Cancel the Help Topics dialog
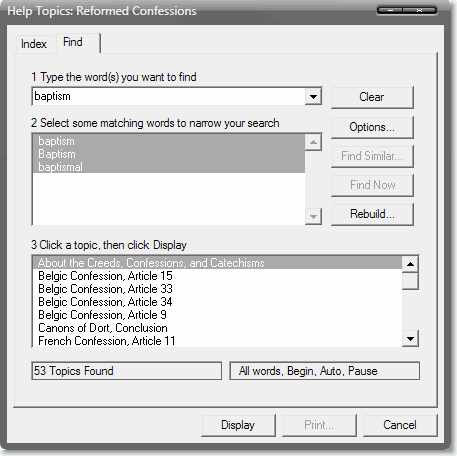This screenshot has height=456, width=457. click(x=400, y=425)
